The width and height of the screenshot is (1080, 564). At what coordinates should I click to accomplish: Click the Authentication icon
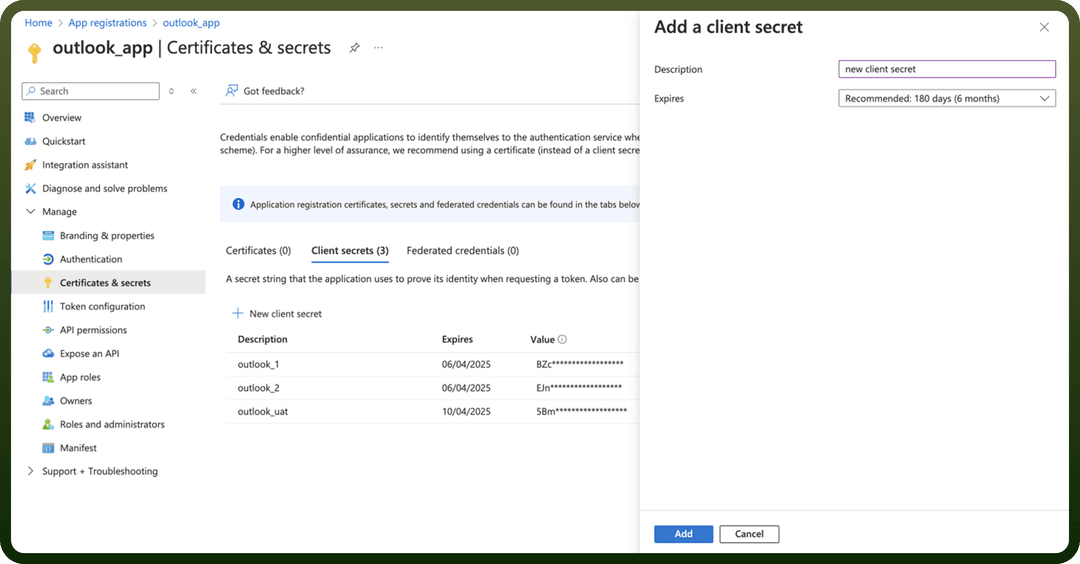point(48,259)
